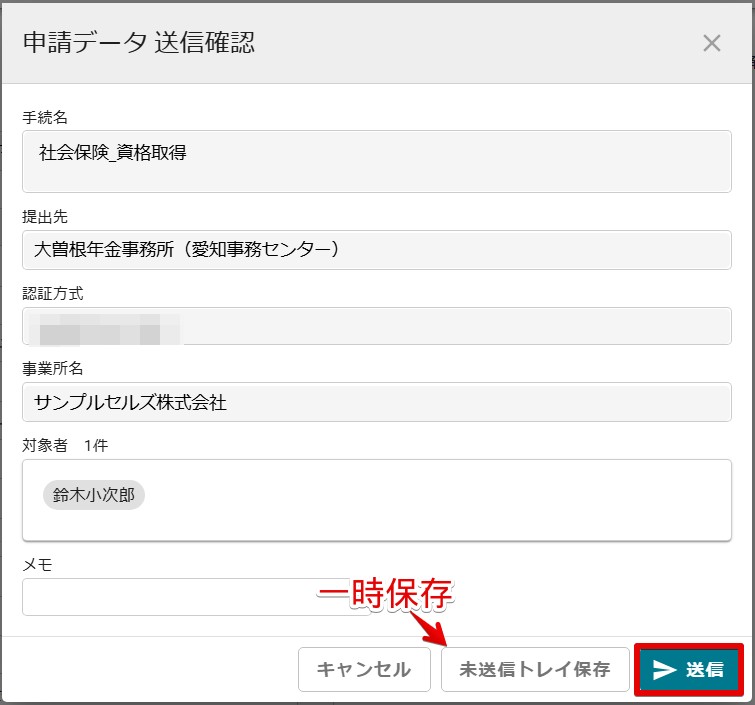Click the 提出先 field 大曽根年金事務所

[x=377, y=250]
